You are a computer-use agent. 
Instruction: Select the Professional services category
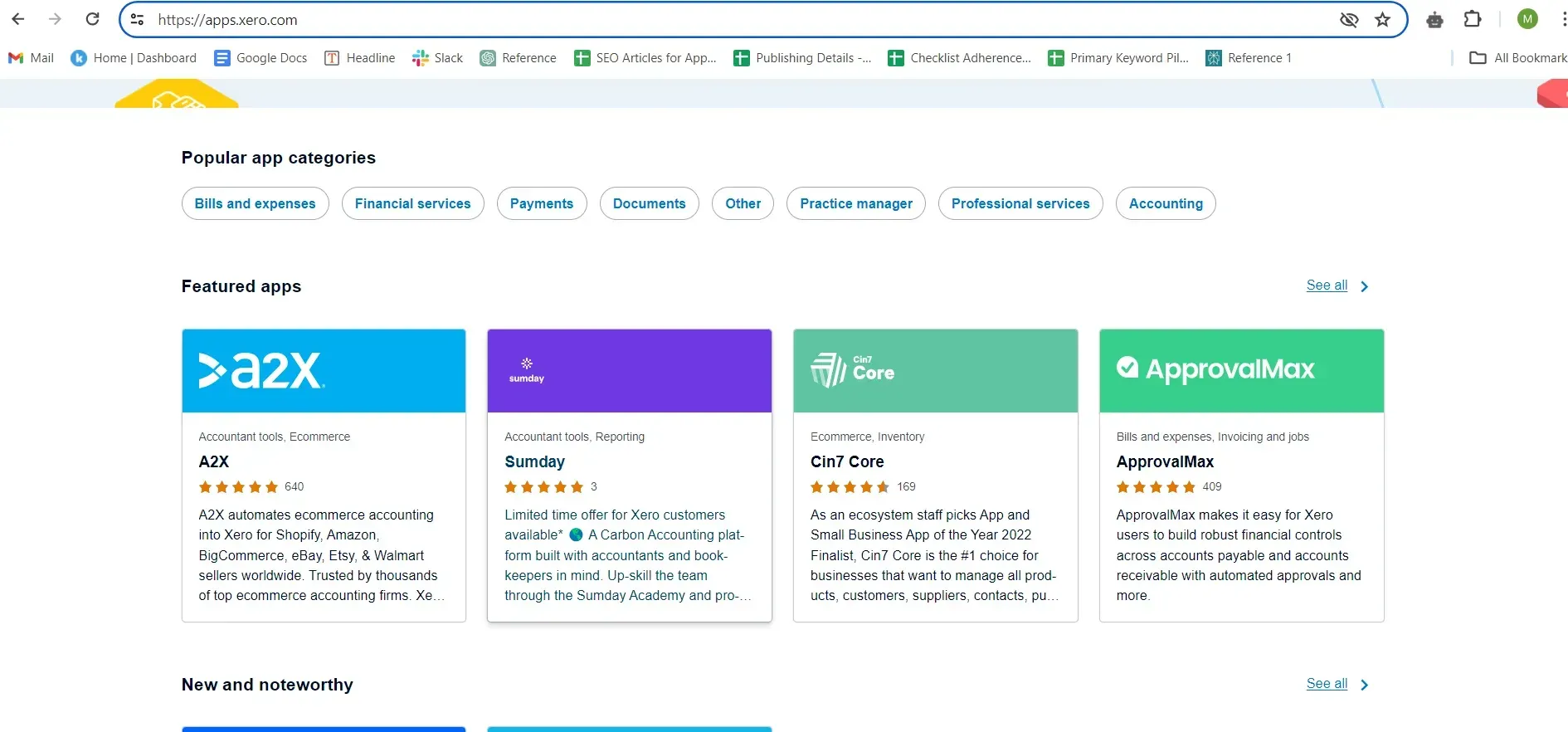1020,203
